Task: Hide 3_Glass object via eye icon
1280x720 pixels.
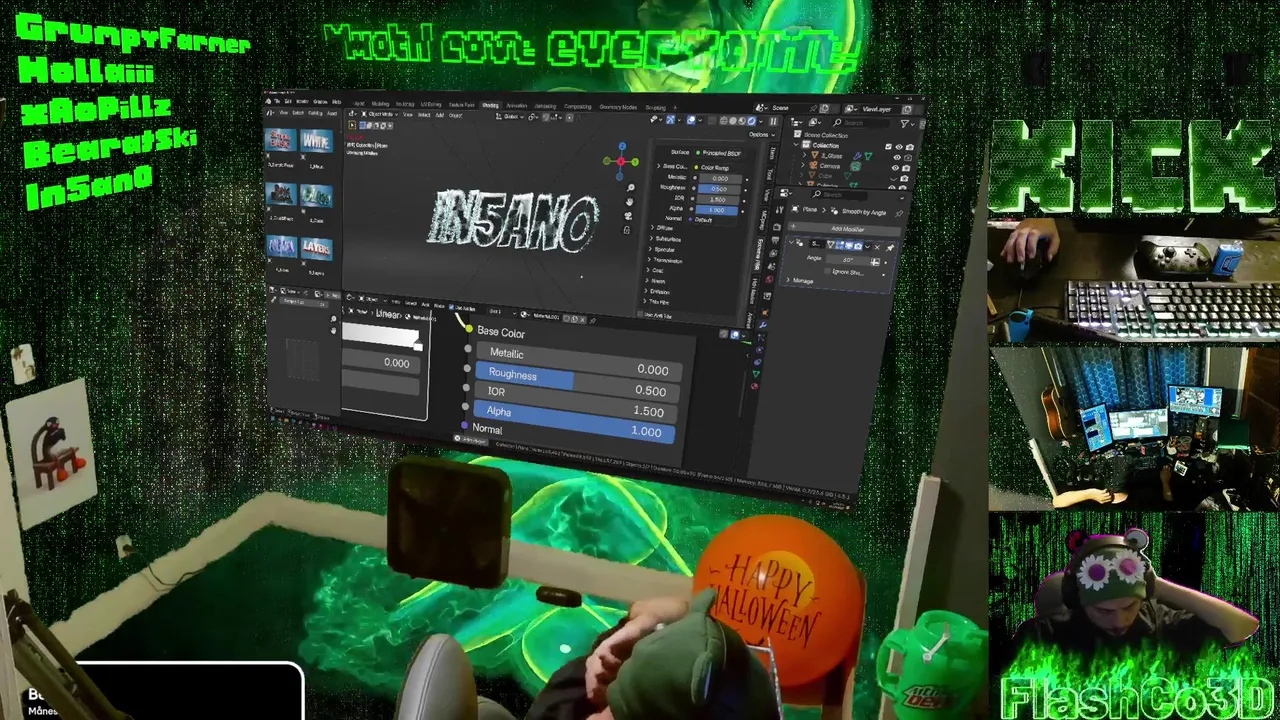Action: click(x=897, y=157)
